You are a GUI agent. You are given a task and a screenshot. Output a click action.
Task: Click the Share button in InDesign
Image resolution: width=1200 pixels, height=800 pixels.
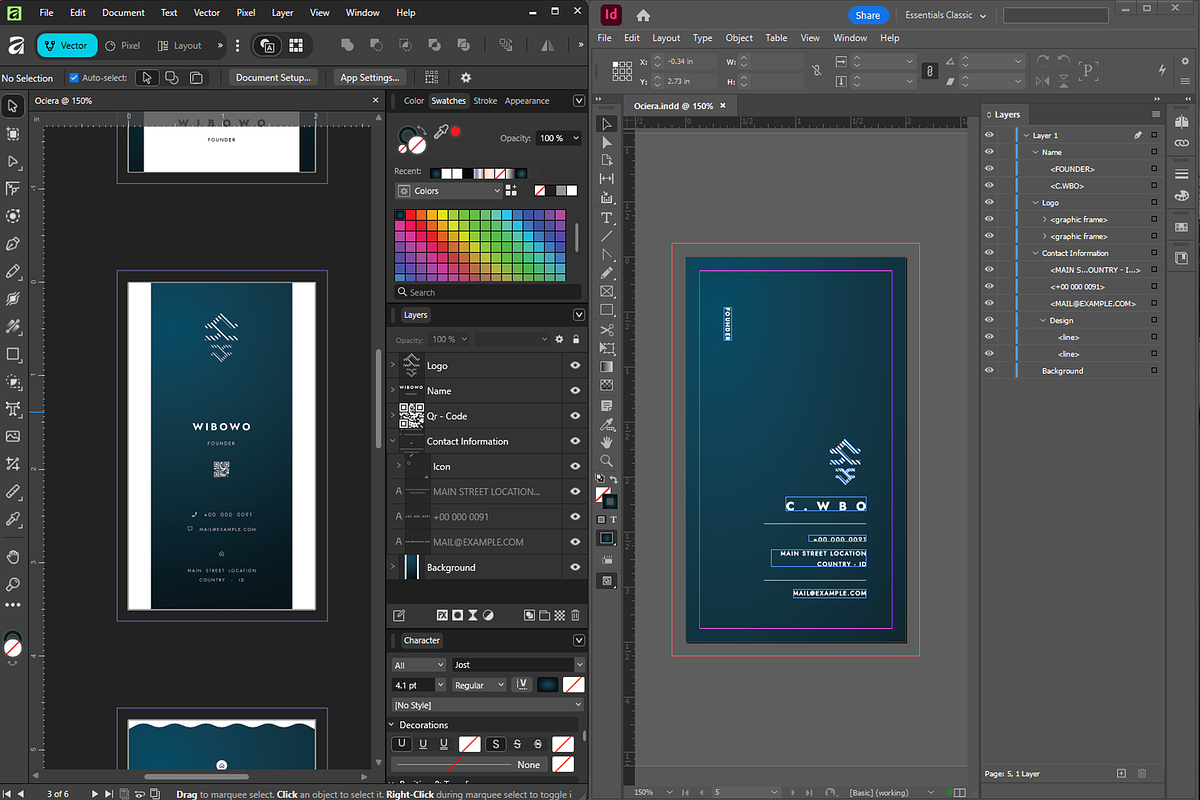coord(868,15)
